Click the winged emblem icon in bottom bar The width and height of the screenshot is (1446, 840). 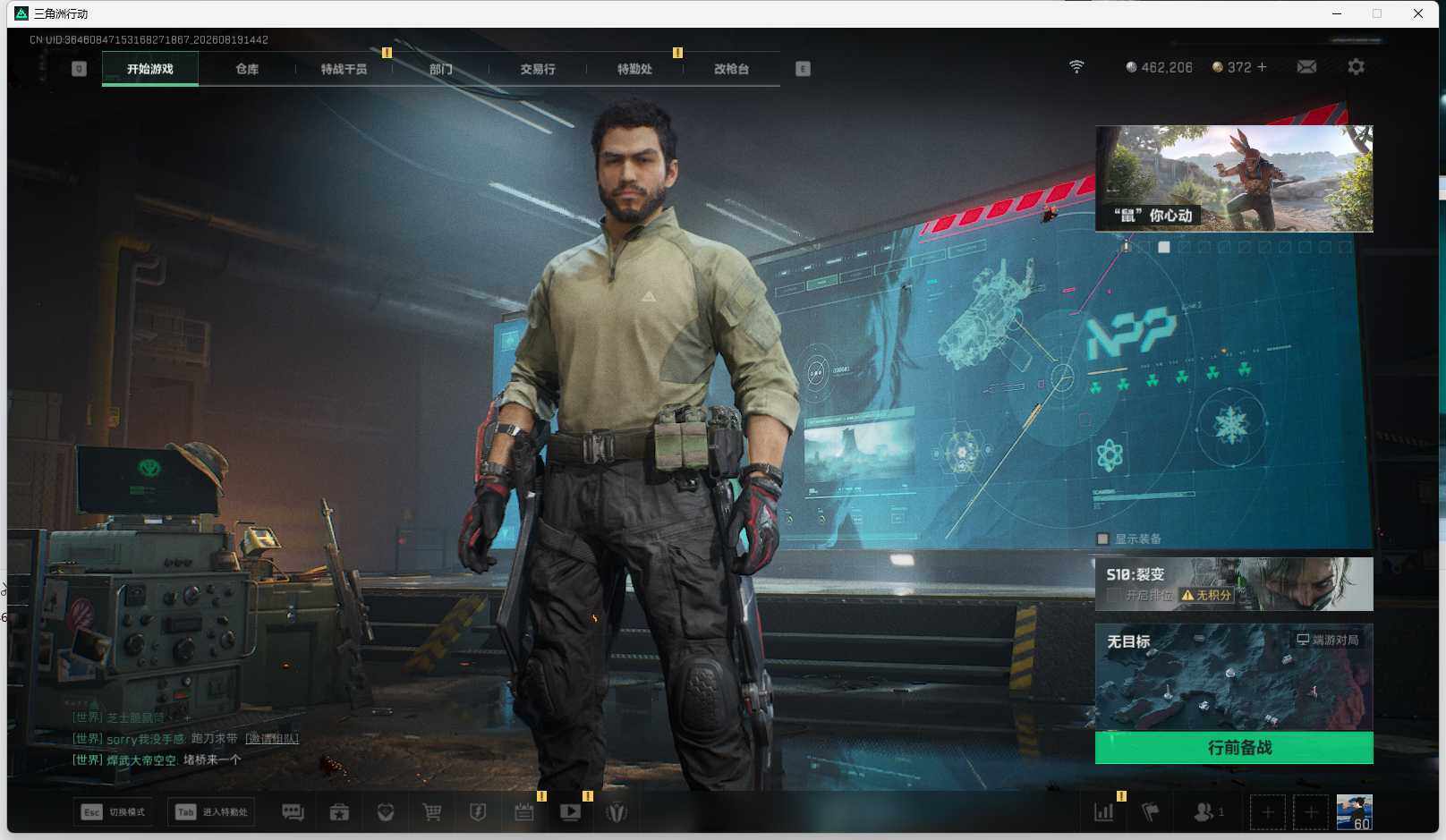coord(617,812)
